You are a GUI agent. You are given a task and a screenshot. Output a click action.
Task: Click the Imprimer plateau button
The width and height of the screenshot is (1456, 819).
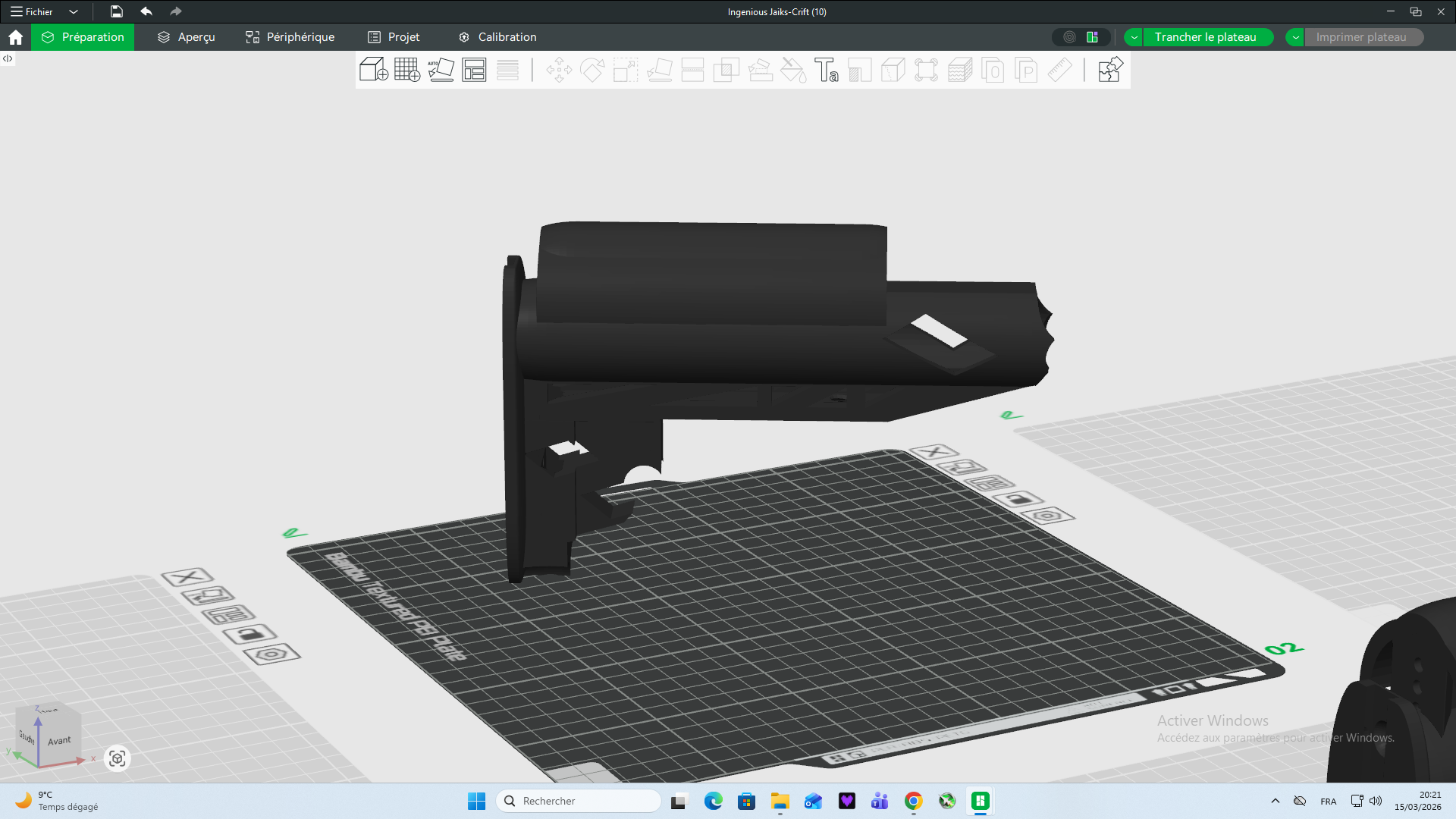(x=1362, y=37)
